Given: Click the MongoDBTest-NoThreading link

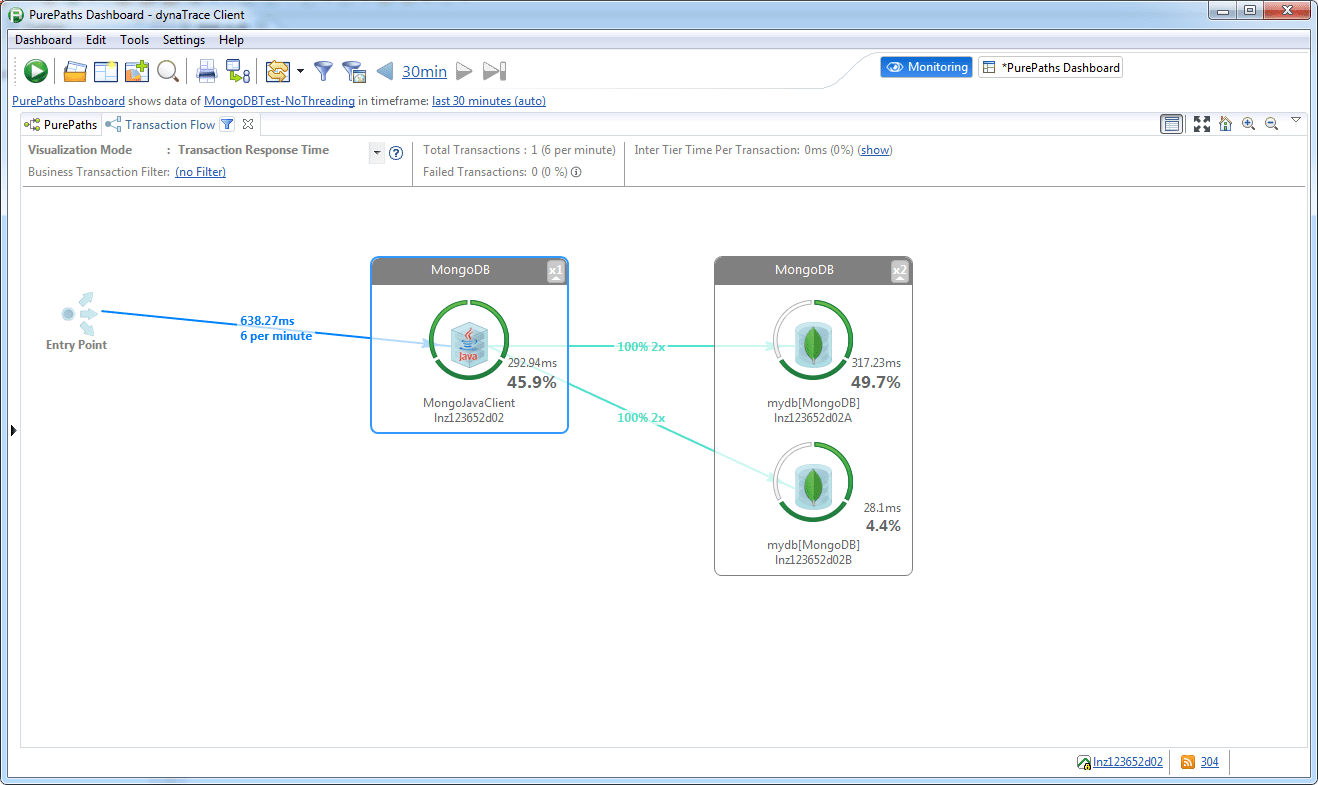Looking at the screenshot, I should tap(279, 101).
